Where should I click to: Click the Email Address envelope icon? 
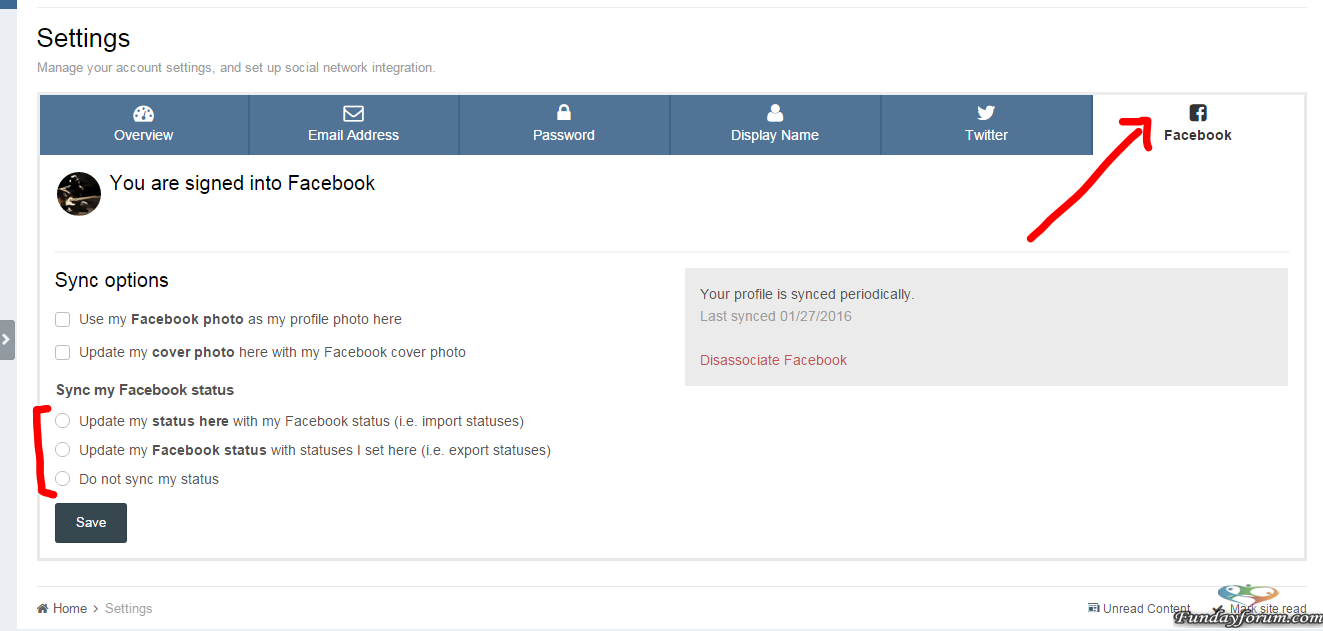coord(353,113)
